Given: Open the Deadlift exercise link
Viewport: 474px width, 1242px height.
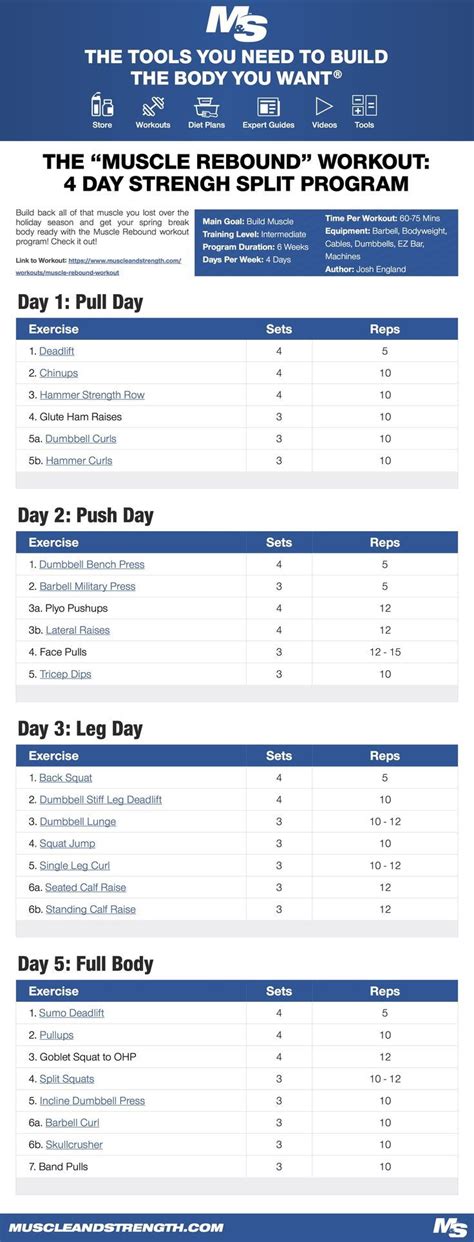Looking at the screenshot, I should click(56, 351).
